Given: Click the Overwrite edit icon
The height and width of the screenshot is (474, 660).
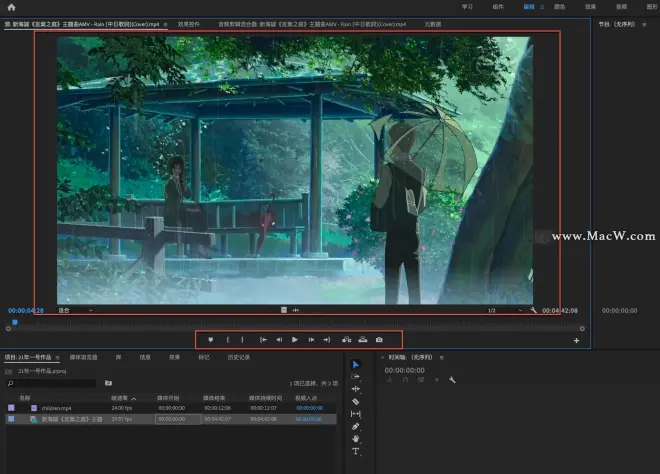Looking at the screenshot, I should (362, 340).
